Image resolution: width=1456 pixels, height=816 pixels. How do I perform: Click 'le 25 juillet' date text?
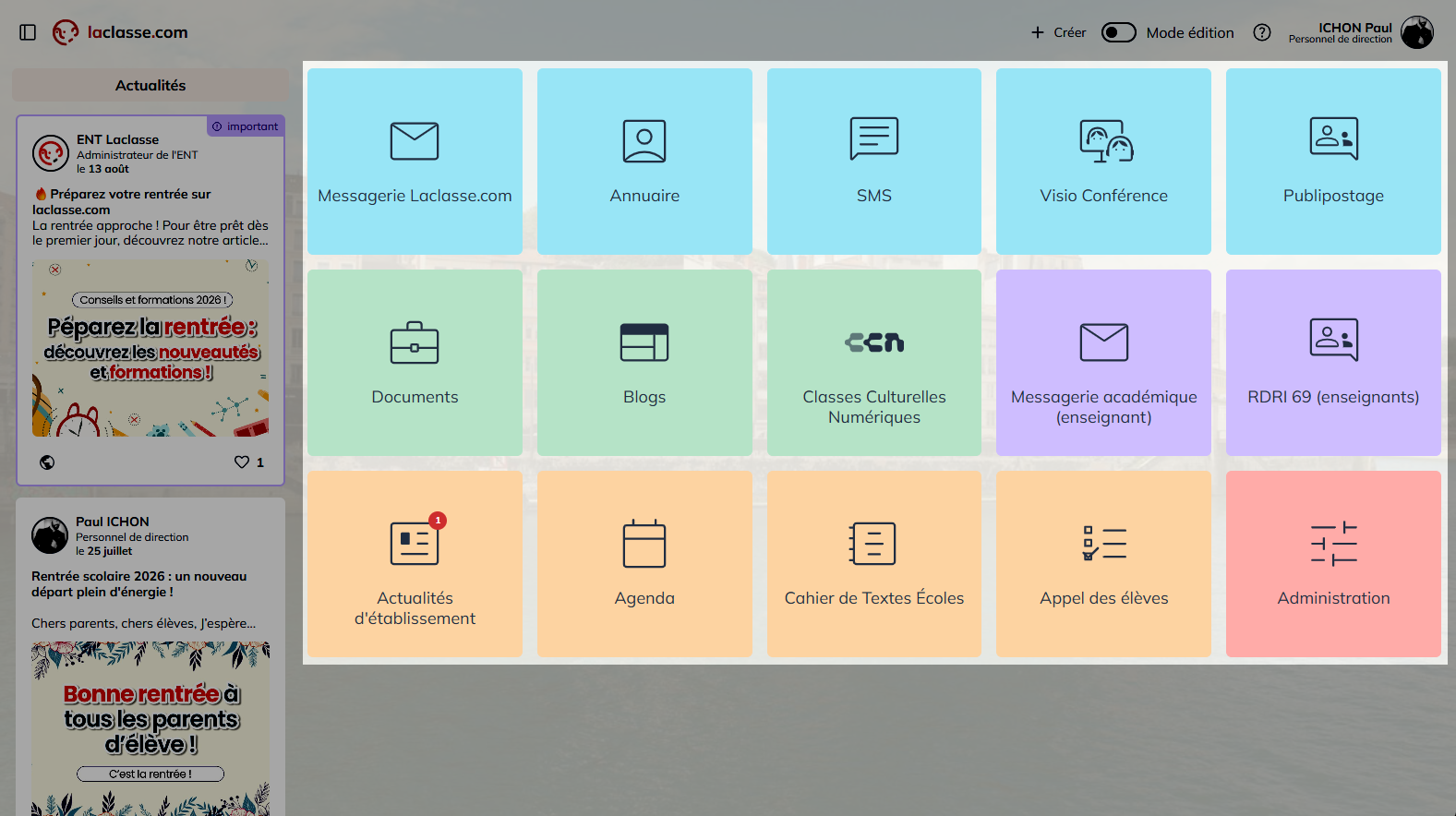[x=104, y=551]
